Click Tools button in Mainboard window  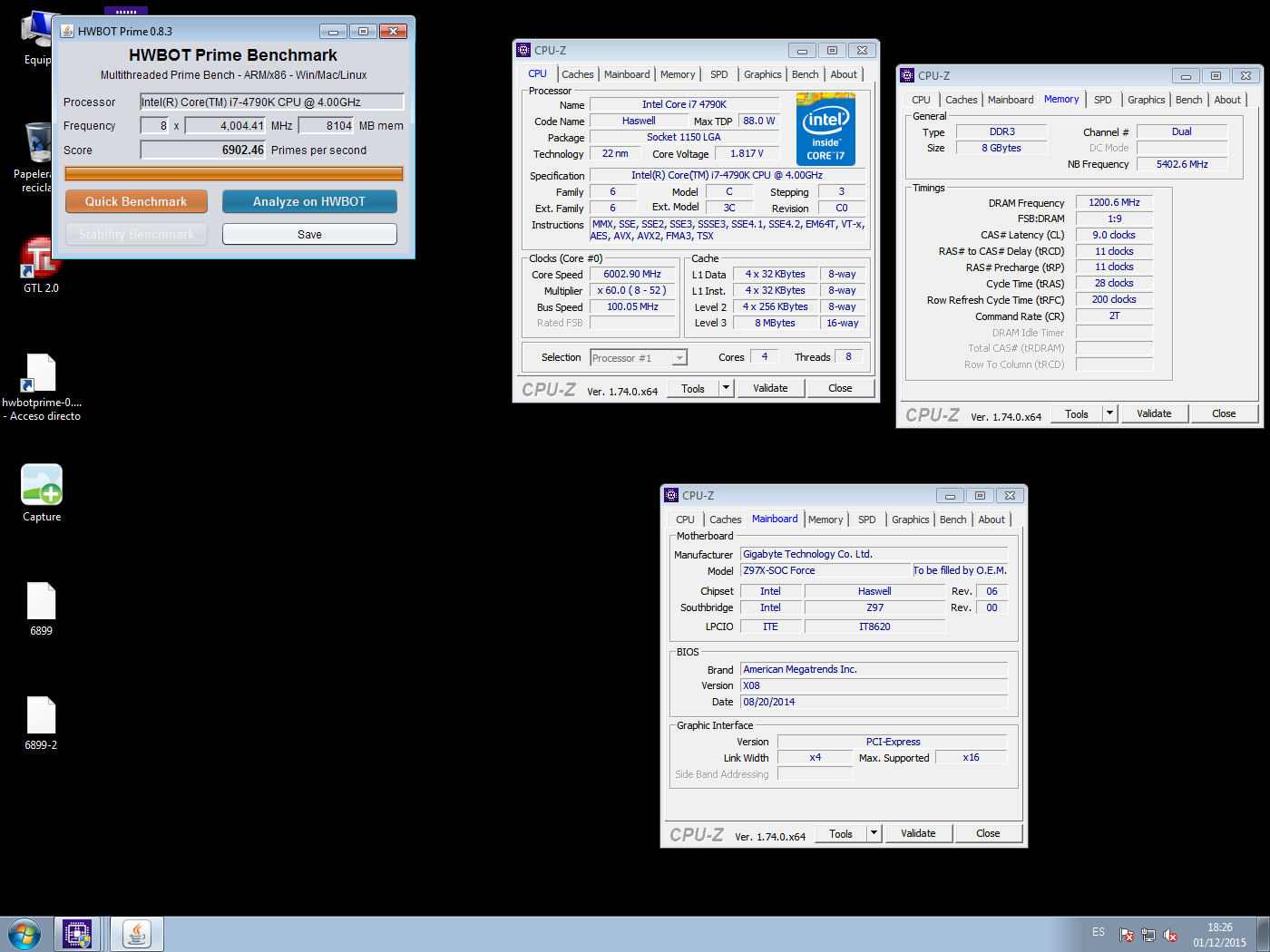tap(841, 833)
